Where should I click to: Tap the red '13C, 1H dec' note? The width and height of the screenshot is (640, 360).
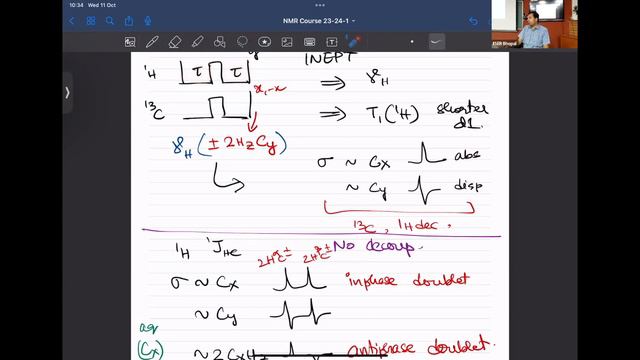pos(402,226)
